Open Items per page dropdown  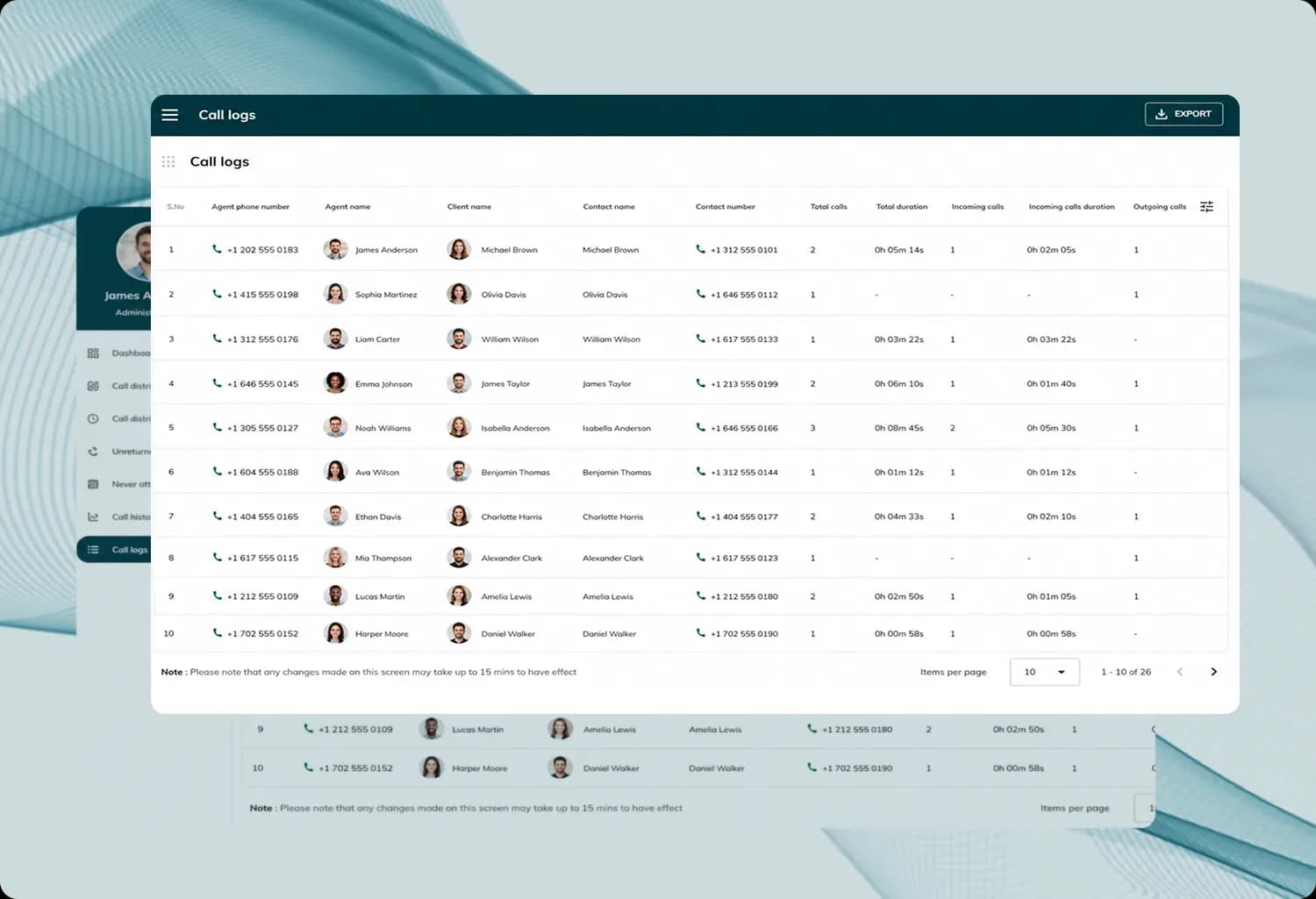click(1045, 672)
